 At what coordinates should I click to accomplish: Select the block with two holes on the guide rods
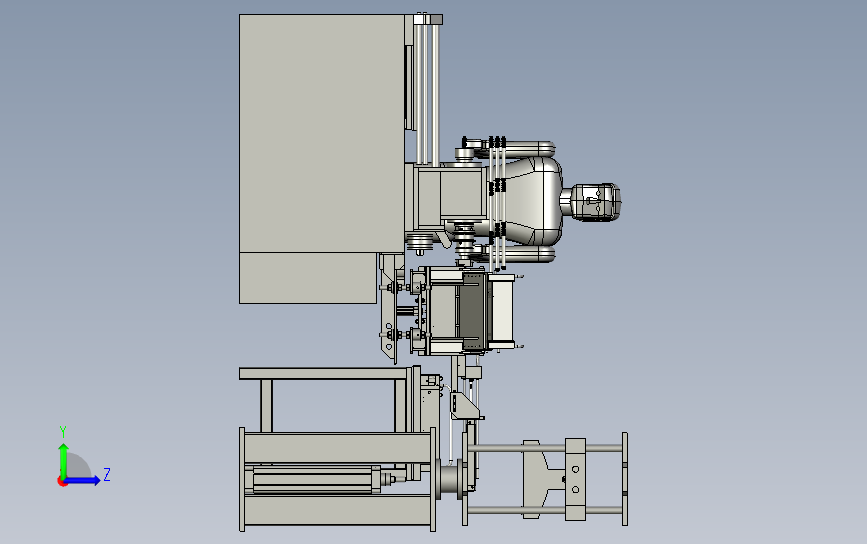coord(575,479)
